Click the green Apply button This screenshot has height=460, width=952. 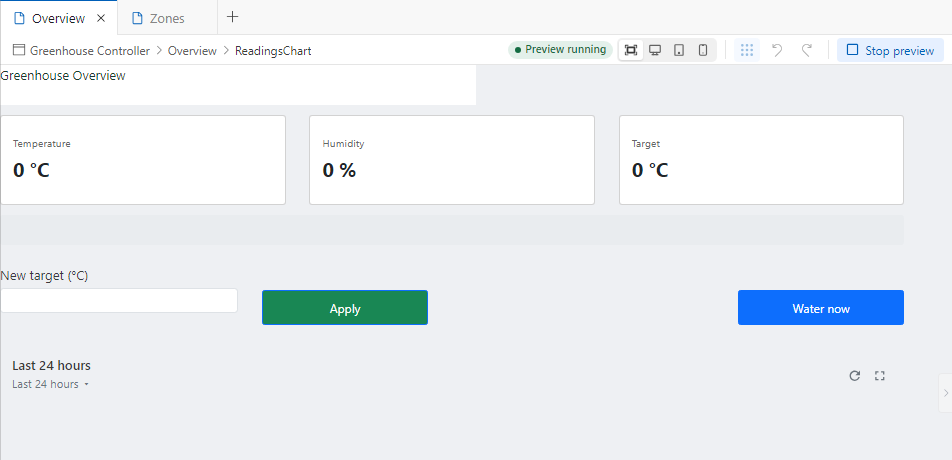click(x=345, y=308)
